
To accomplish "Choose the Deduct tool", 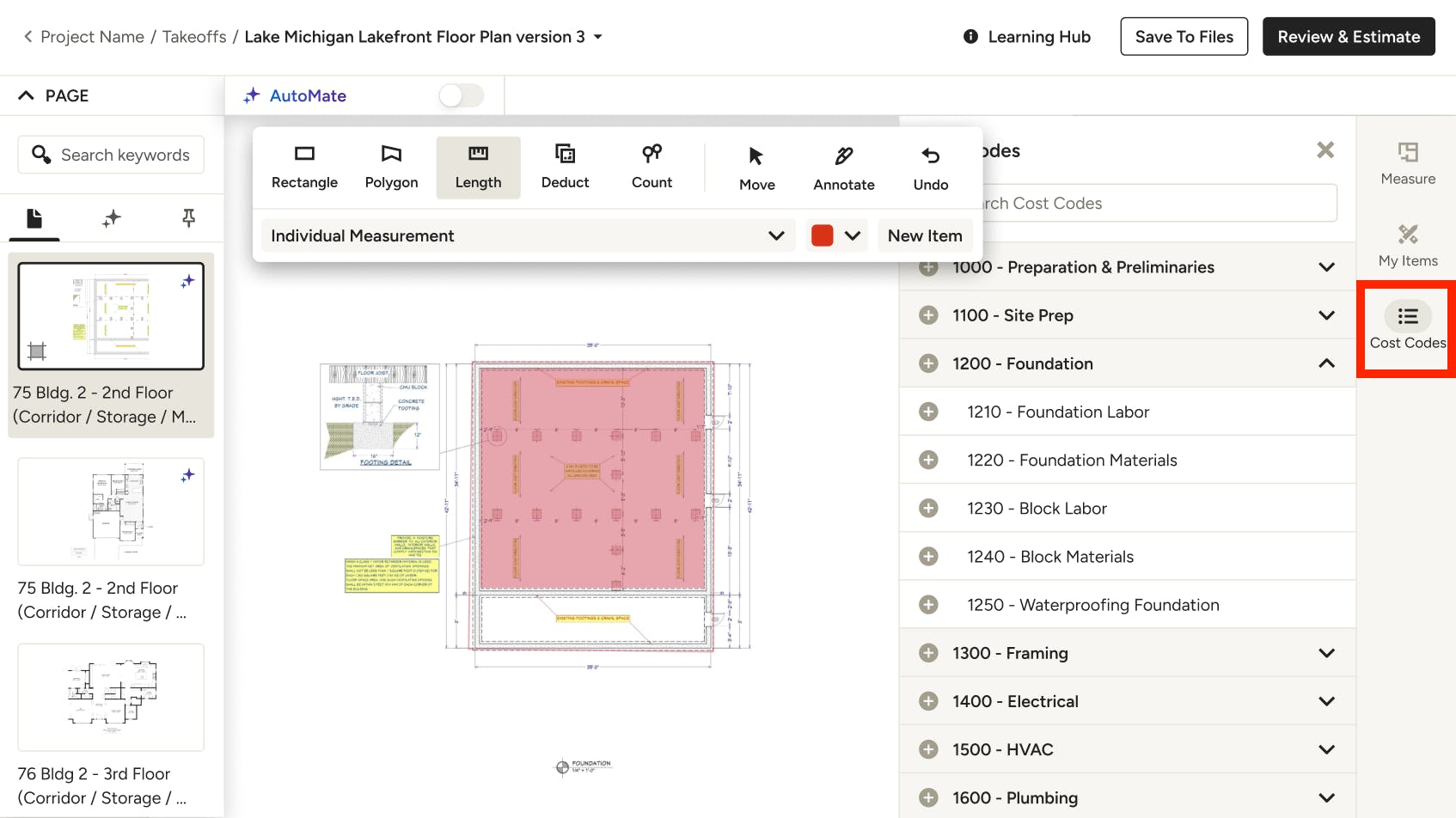I will (565, 168).
